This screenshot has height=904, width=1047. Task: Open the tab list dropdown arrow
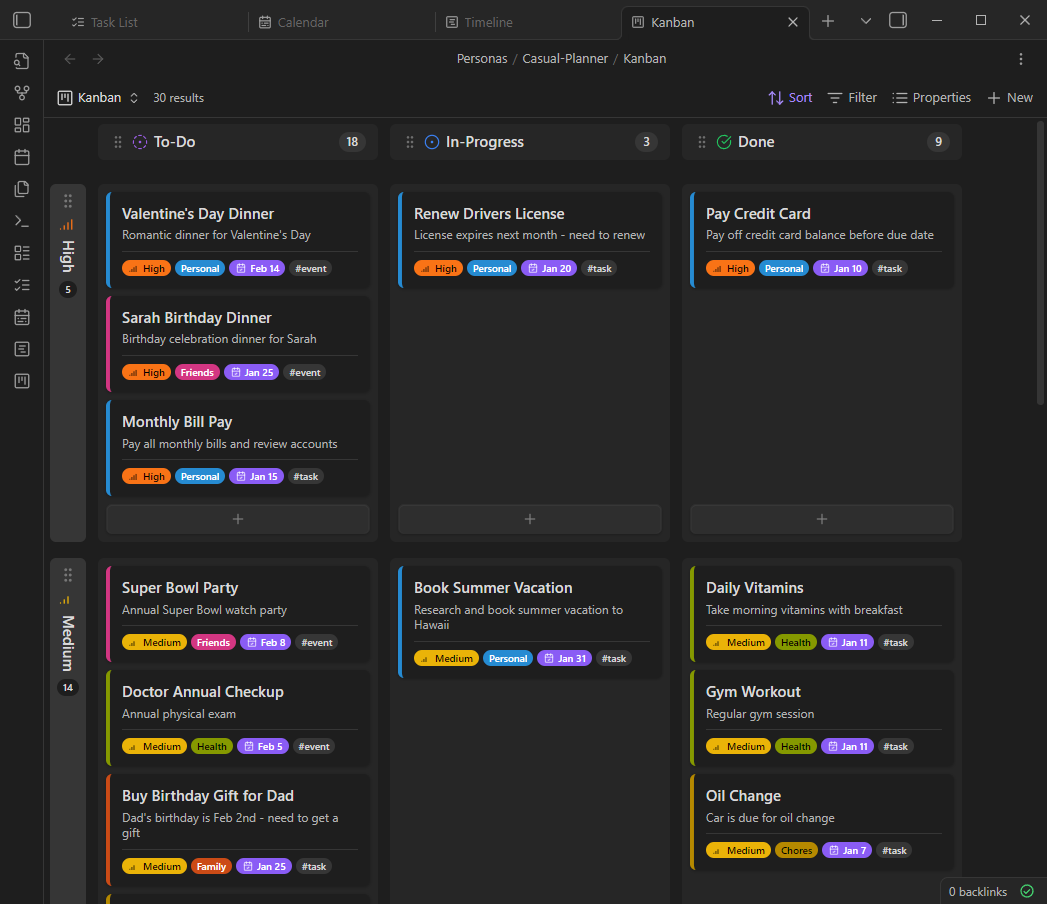[866, 20]
